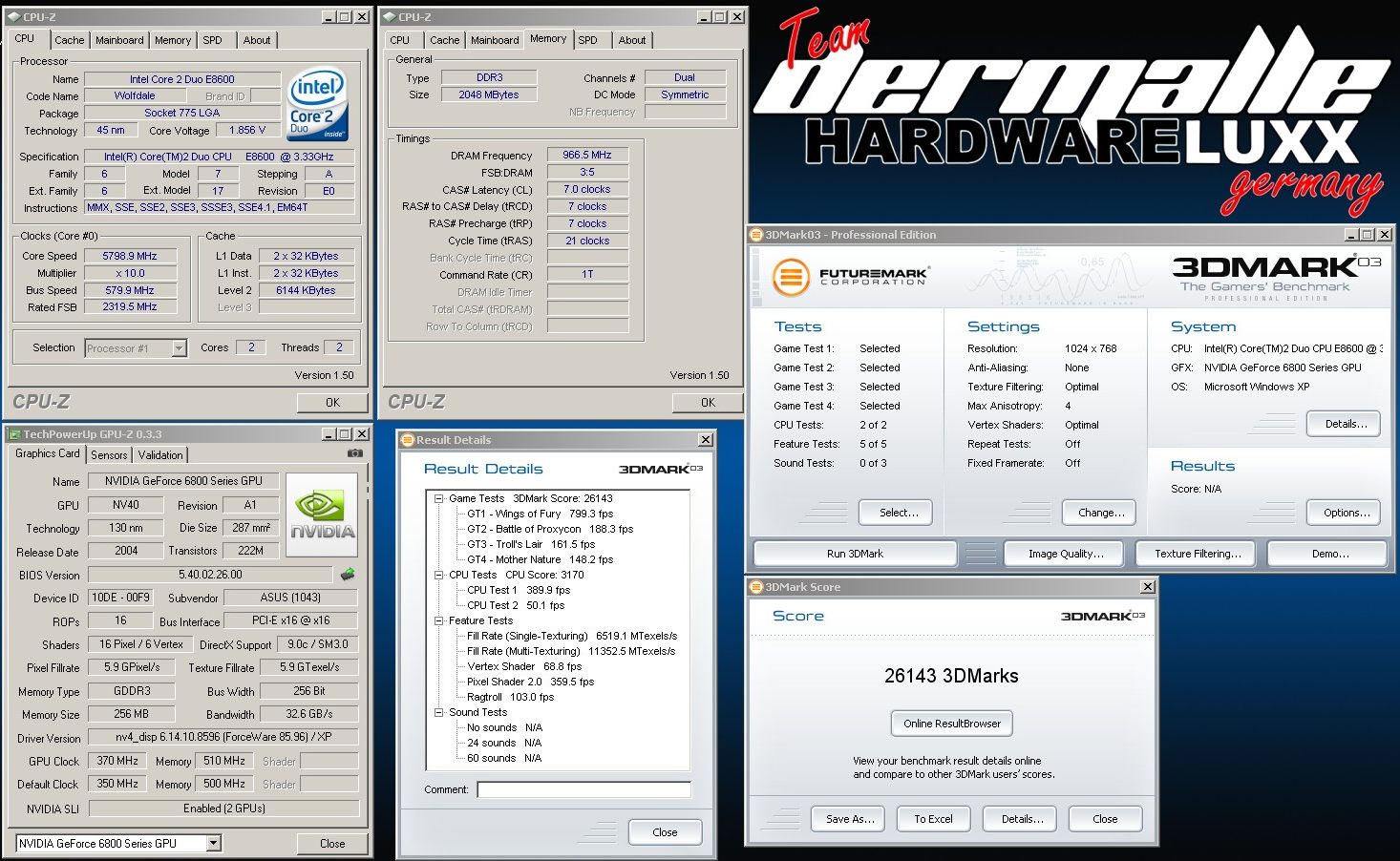Click the GPU-Z Name field value
Image resolution: width=1400 pixels, height=861 pixels.
[184, 481]
